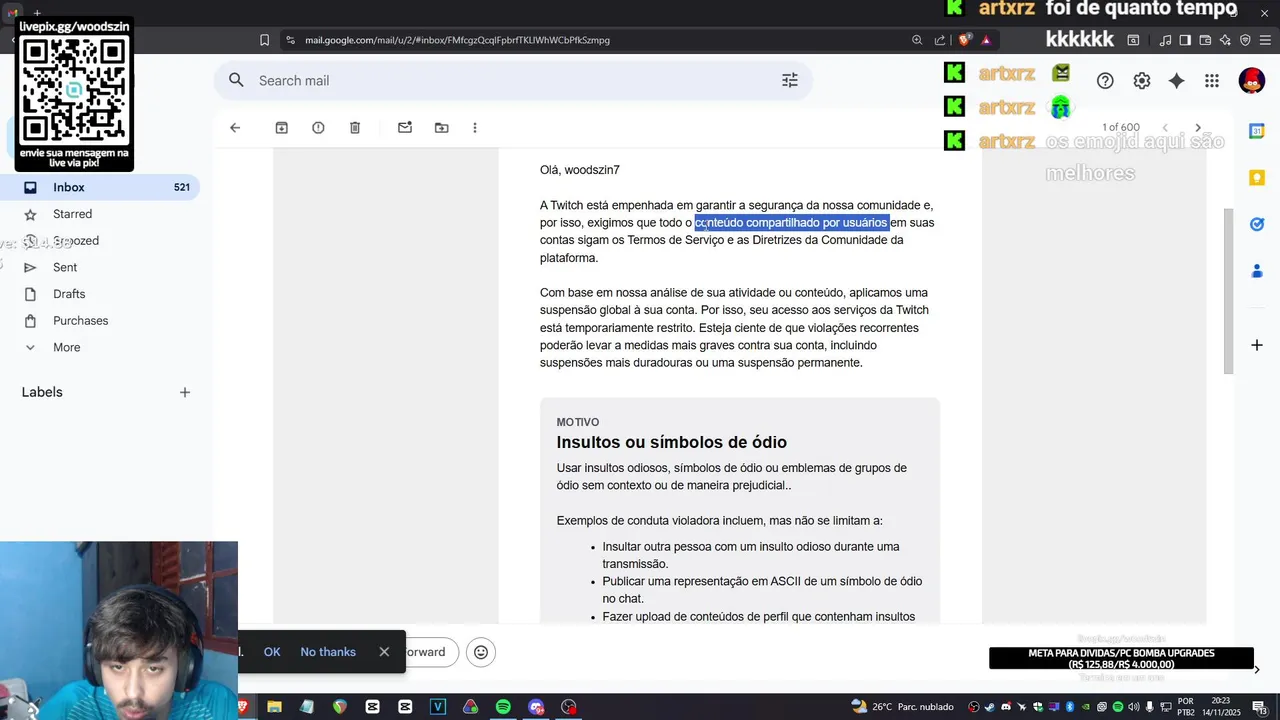Open the weather widget 26°C
The image size is (1280, 720).
902,707
